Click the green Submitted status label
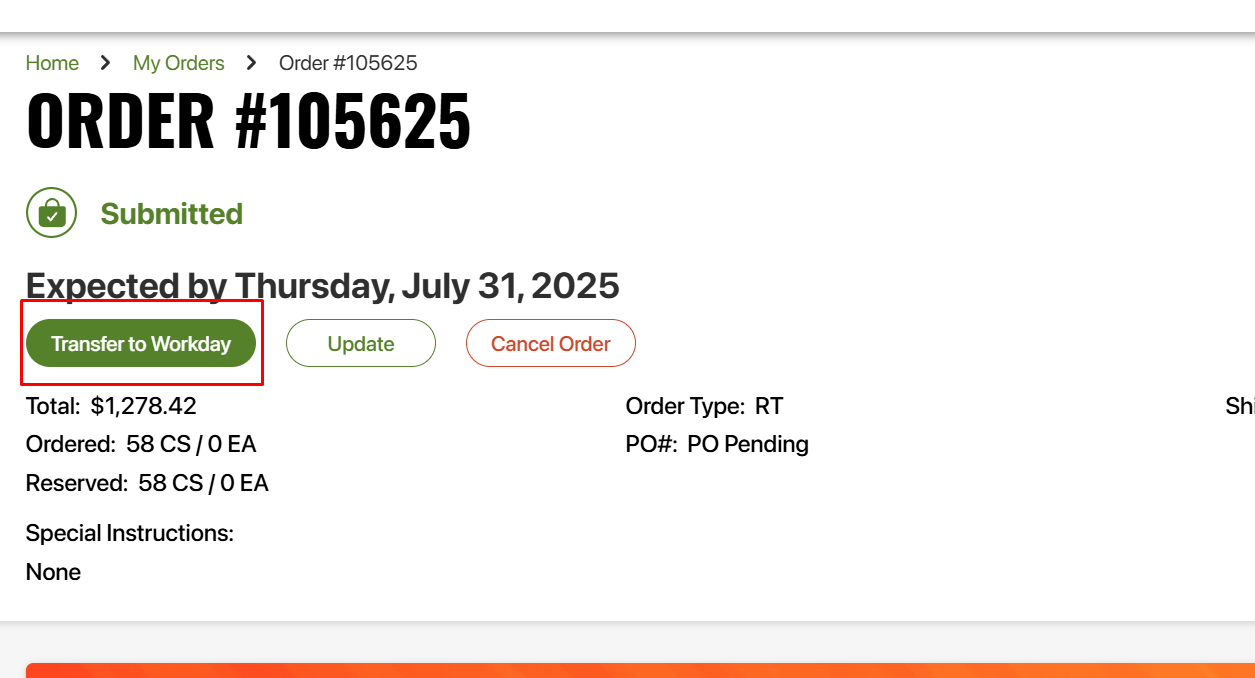The image size is (1255, 678). coord(172,214)
